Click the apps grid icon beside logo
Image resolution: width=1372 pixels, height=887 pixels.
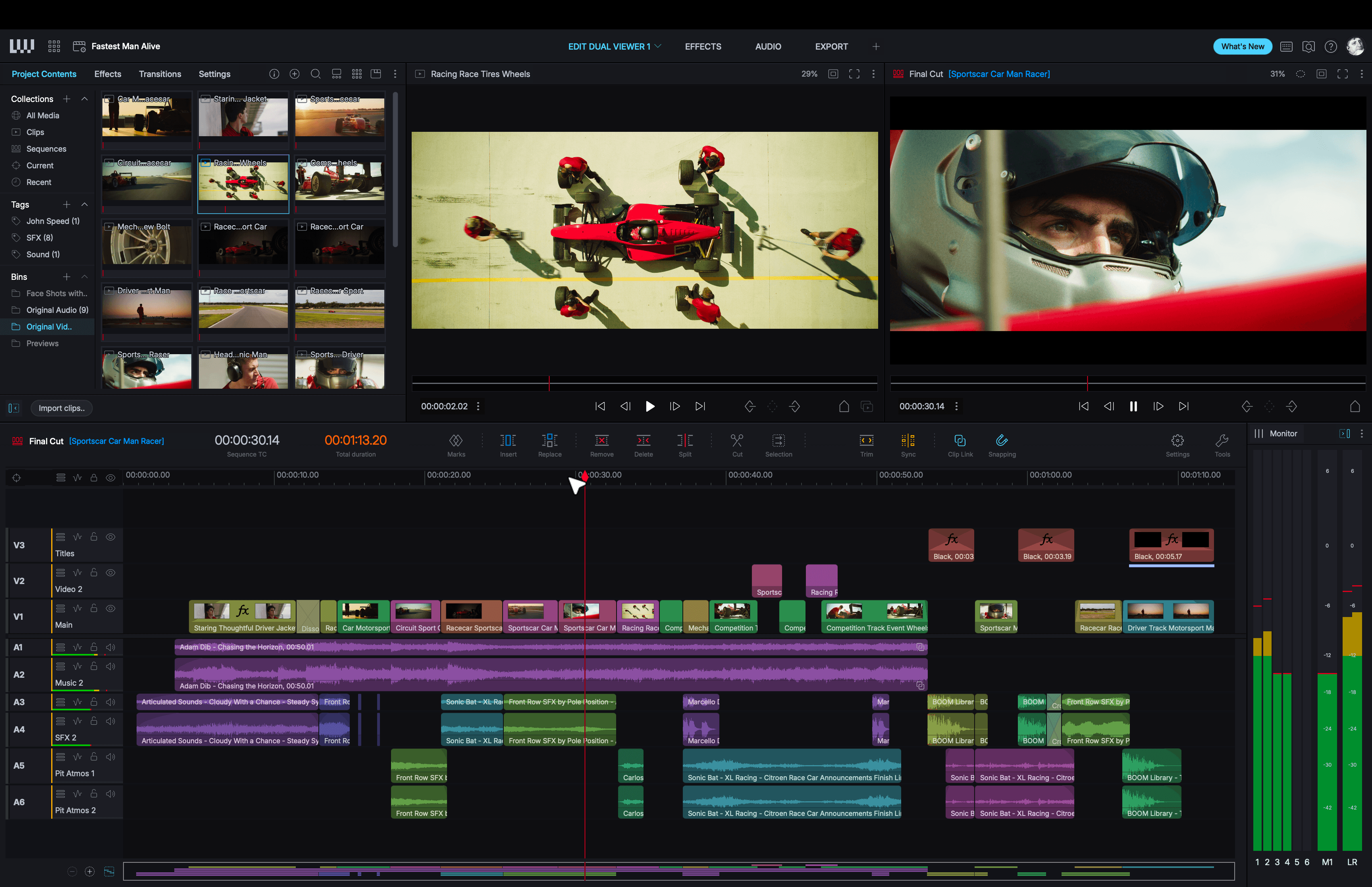click(54, 46)
